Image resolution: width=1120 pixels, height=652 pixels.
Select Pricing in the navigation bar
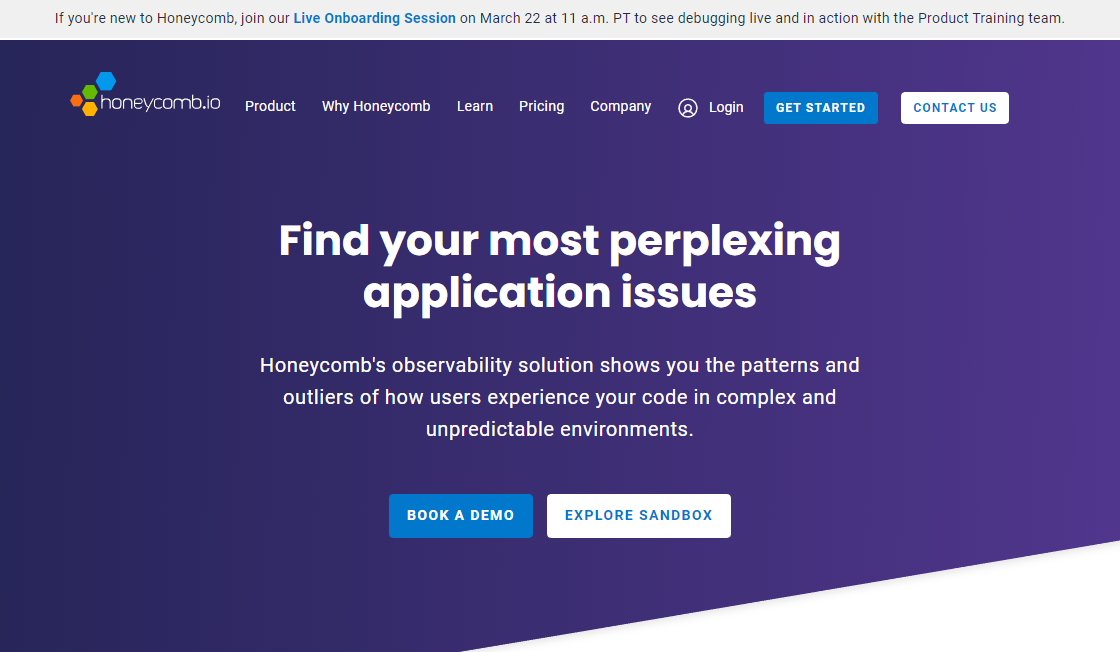541,106
